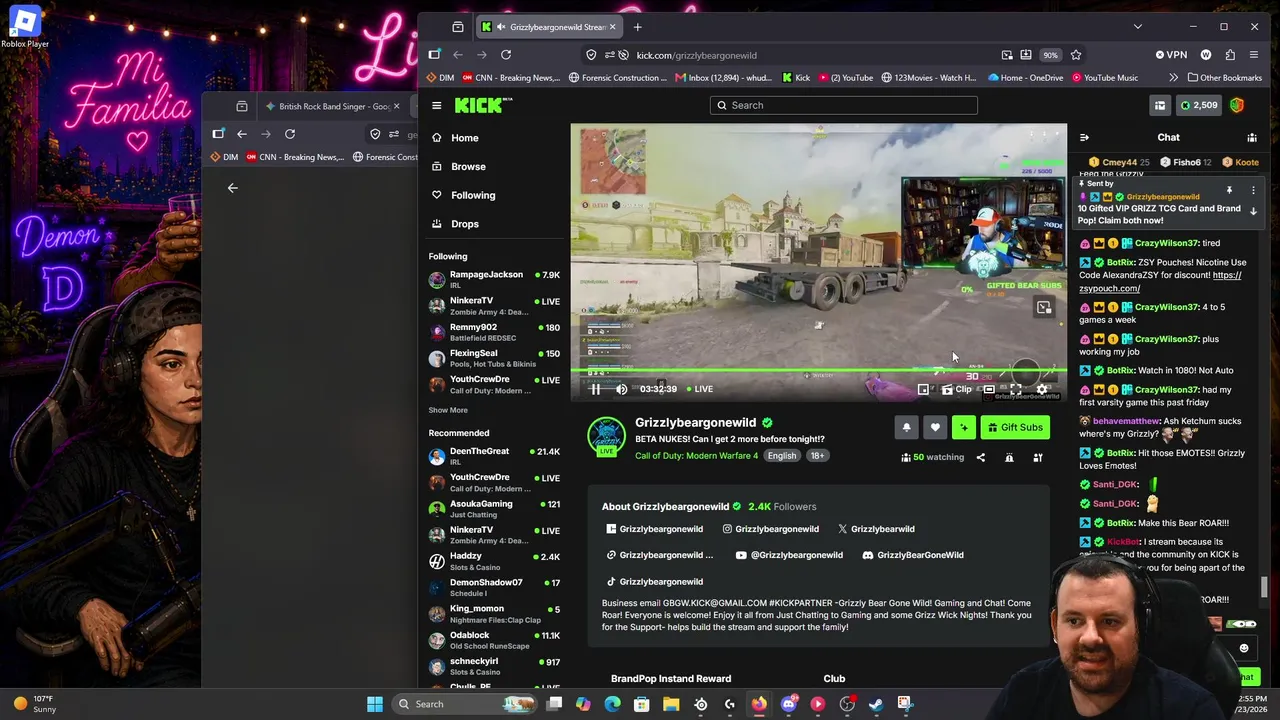Create a clip of the stream
This screenshot has height=720, width=1280.
(956, 389)
